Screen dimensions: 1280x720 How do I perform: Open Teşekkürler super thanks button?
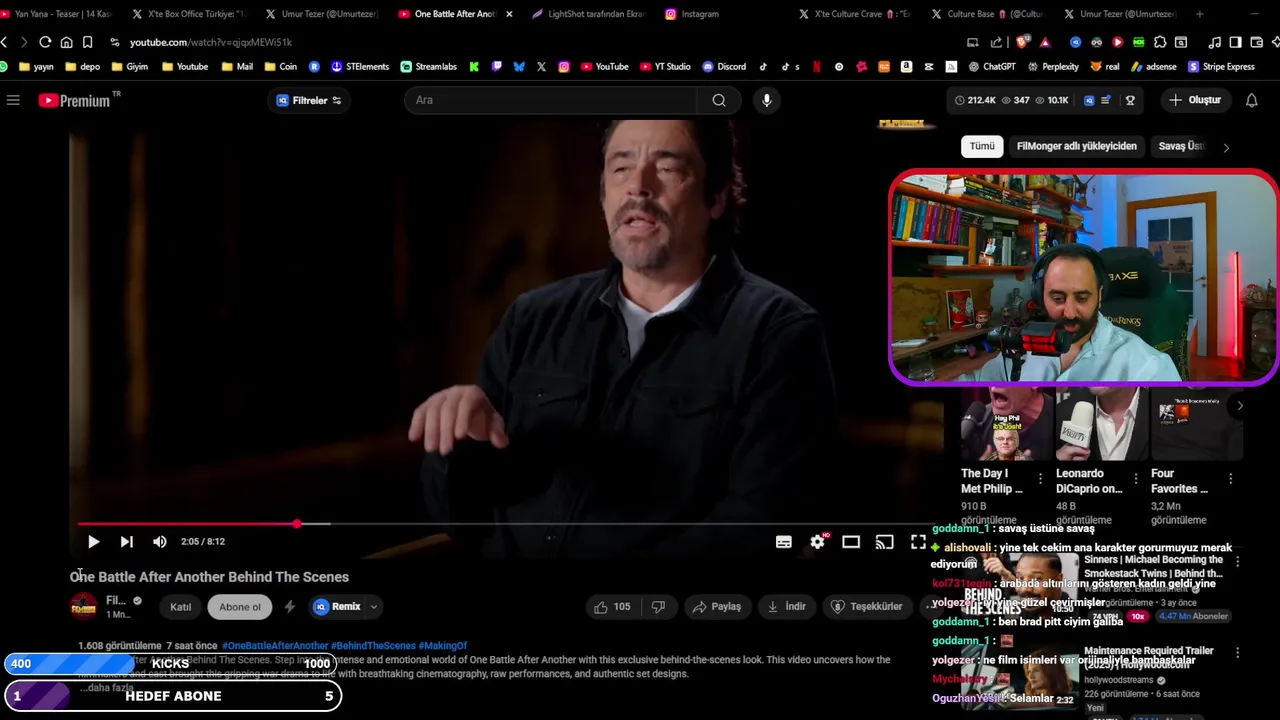click(x=867, y=607)
